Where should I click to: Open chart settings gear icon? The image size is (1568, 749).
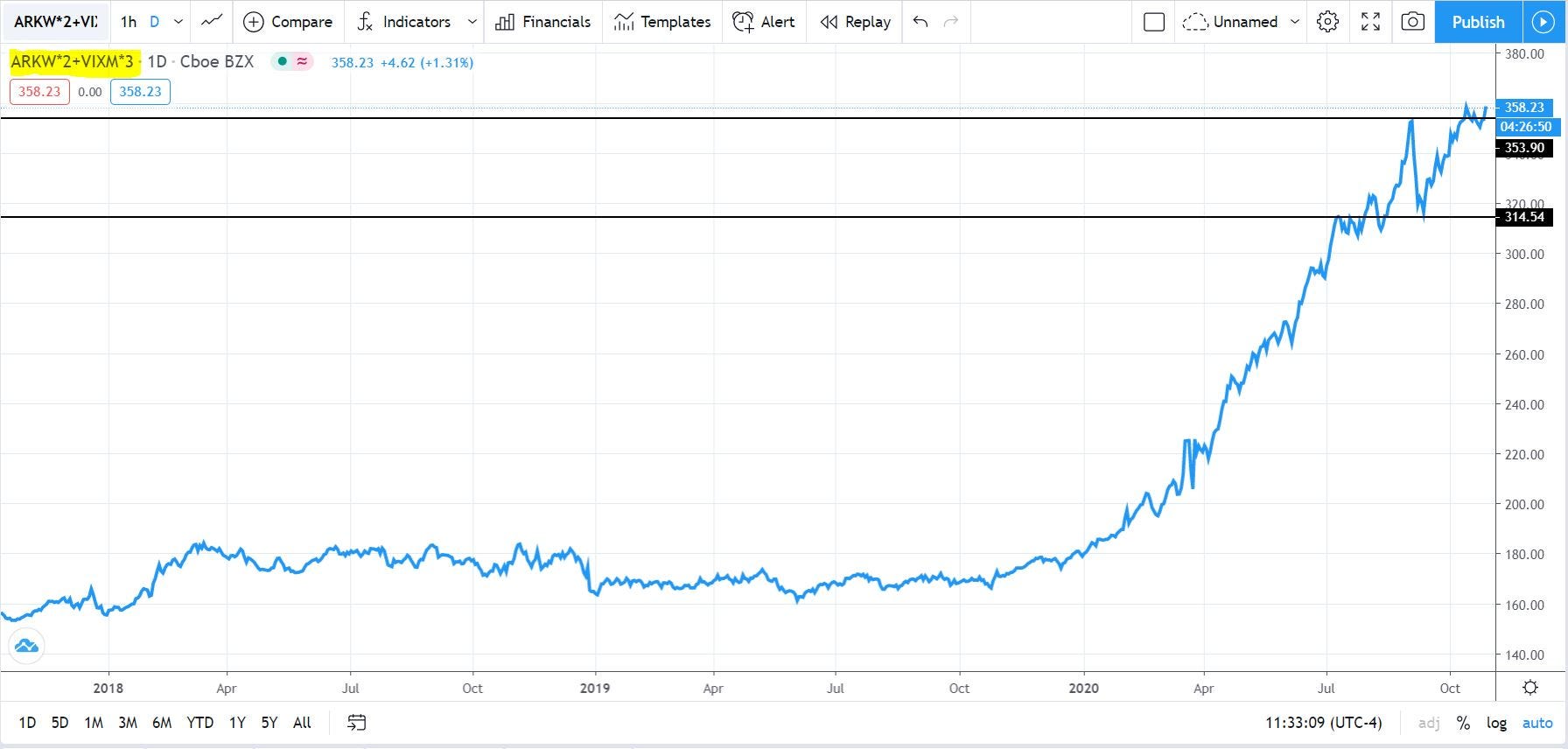(x=1328, y=22)
